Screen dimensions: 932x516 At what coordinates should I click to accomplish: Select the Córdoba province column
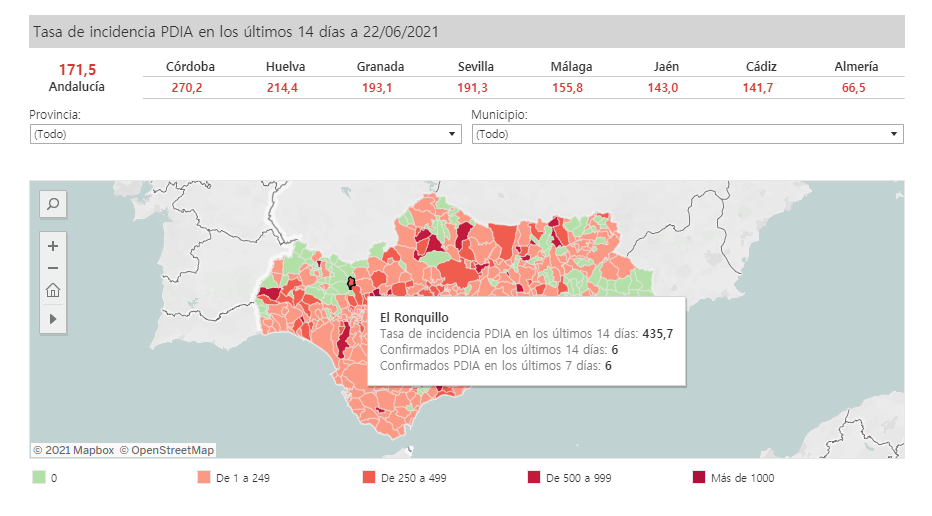point(190,67)
